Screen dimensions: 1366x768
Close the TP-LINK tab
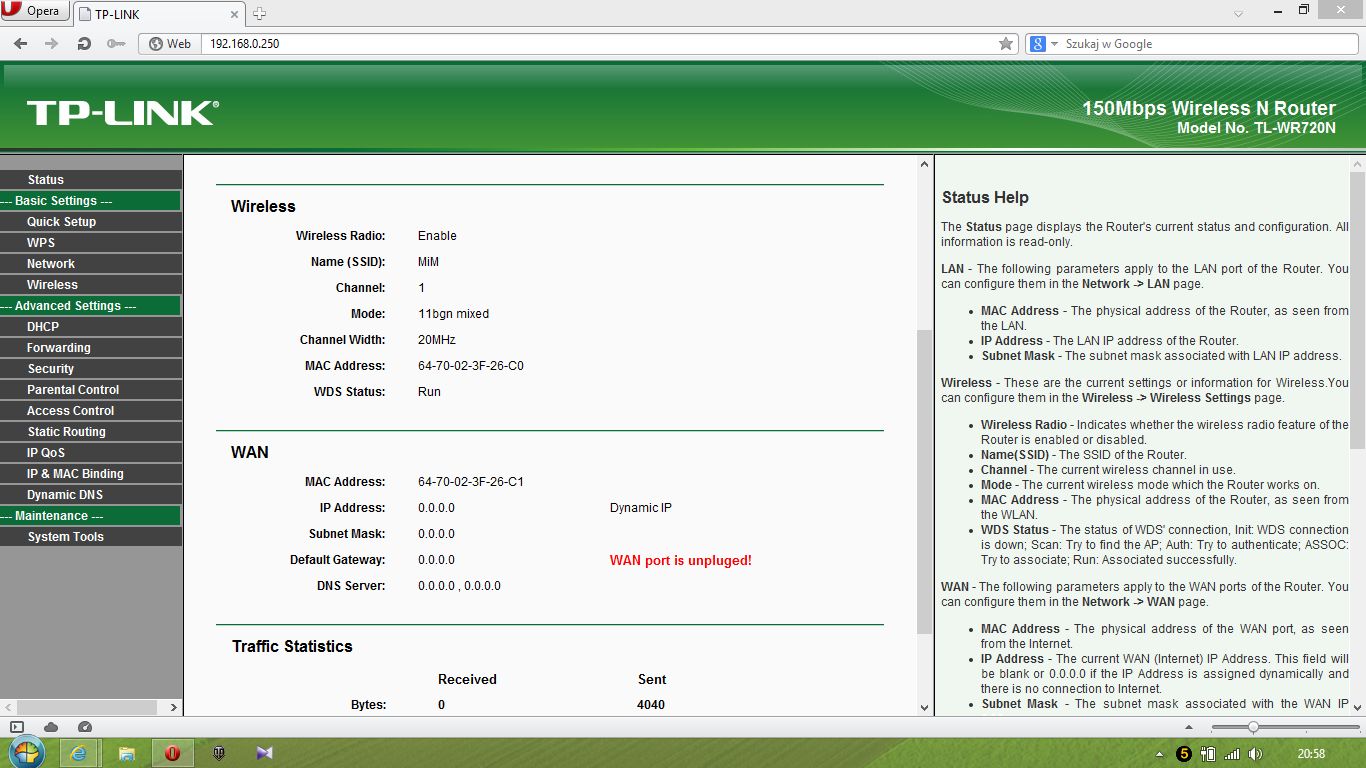click(x=235, y=15)
